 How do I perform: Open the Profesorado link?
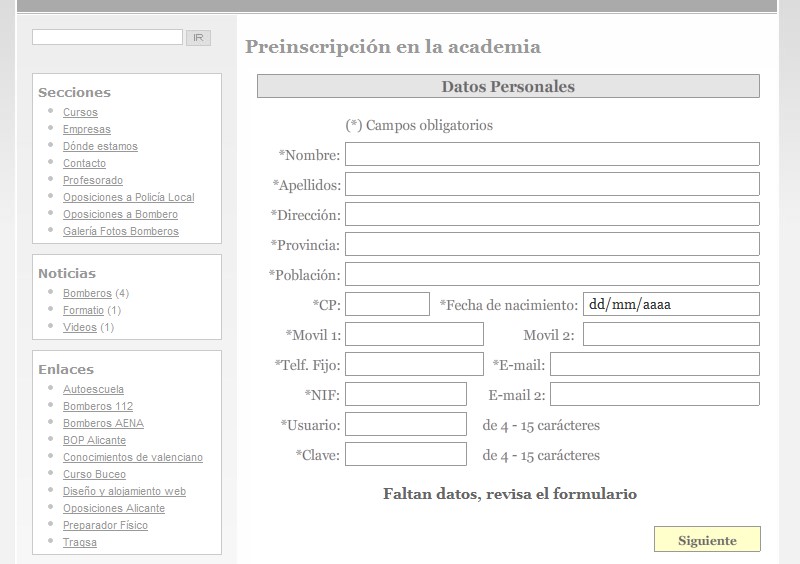point(93,180)
